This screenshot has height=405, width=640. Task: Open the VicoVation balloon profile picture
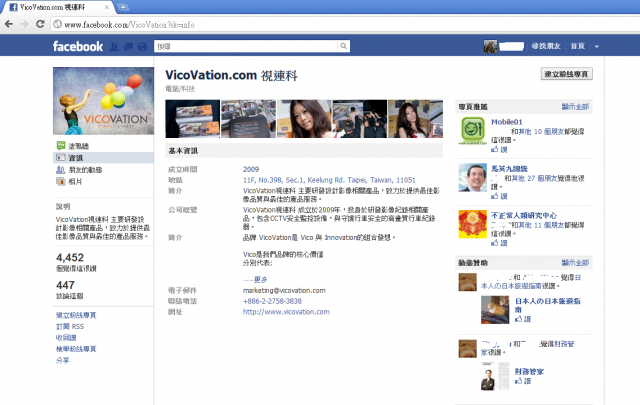[103, 101]
